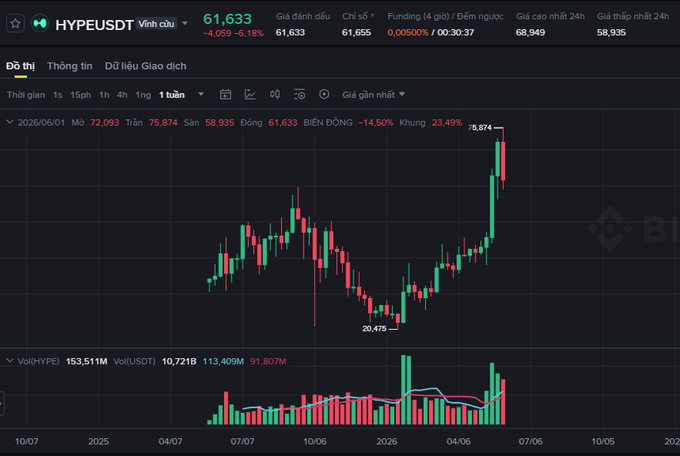Click the 24h low value 58,935
This screenshot has width=680, height=456.
pos(611,33)
